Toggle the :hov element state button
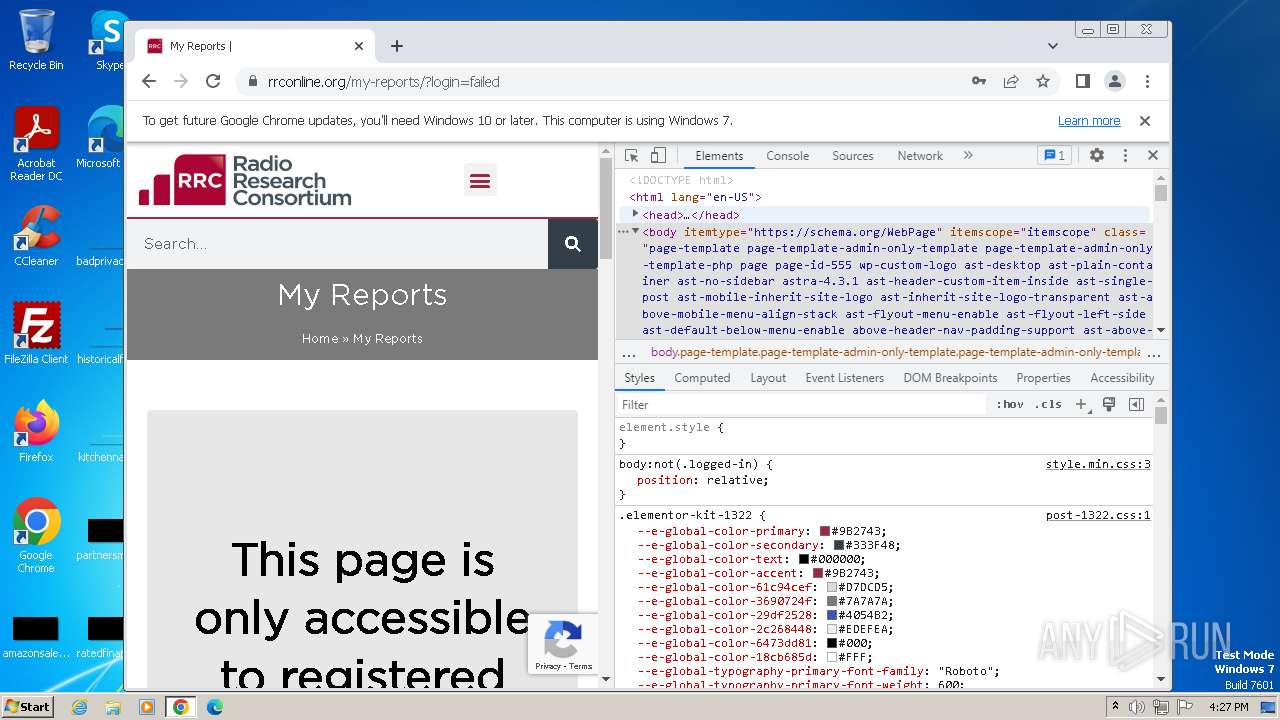Viewport: 1280px width, 720px height. coord(1010,404)
